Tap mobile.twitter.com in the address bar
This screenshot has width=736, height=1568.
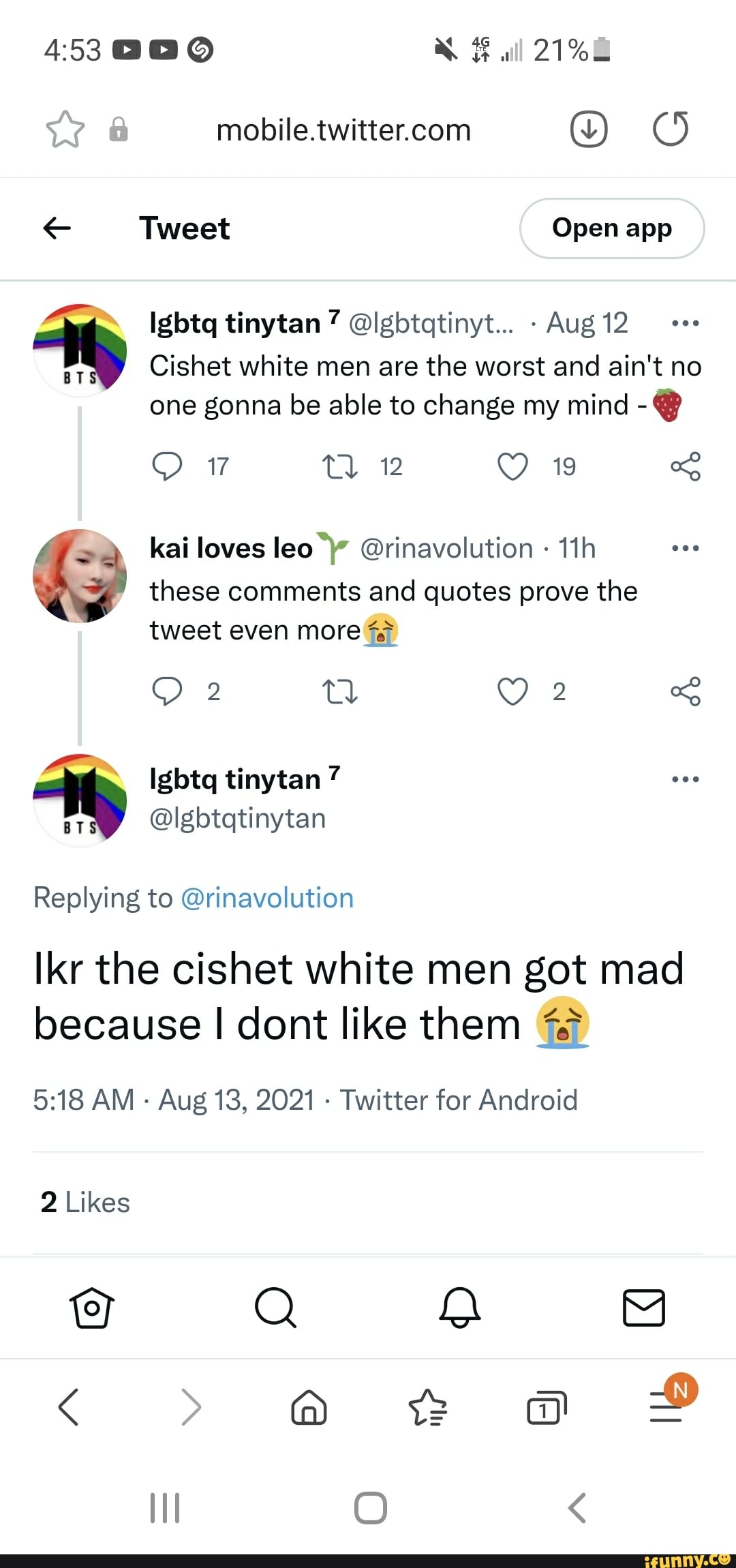point(343,130)
